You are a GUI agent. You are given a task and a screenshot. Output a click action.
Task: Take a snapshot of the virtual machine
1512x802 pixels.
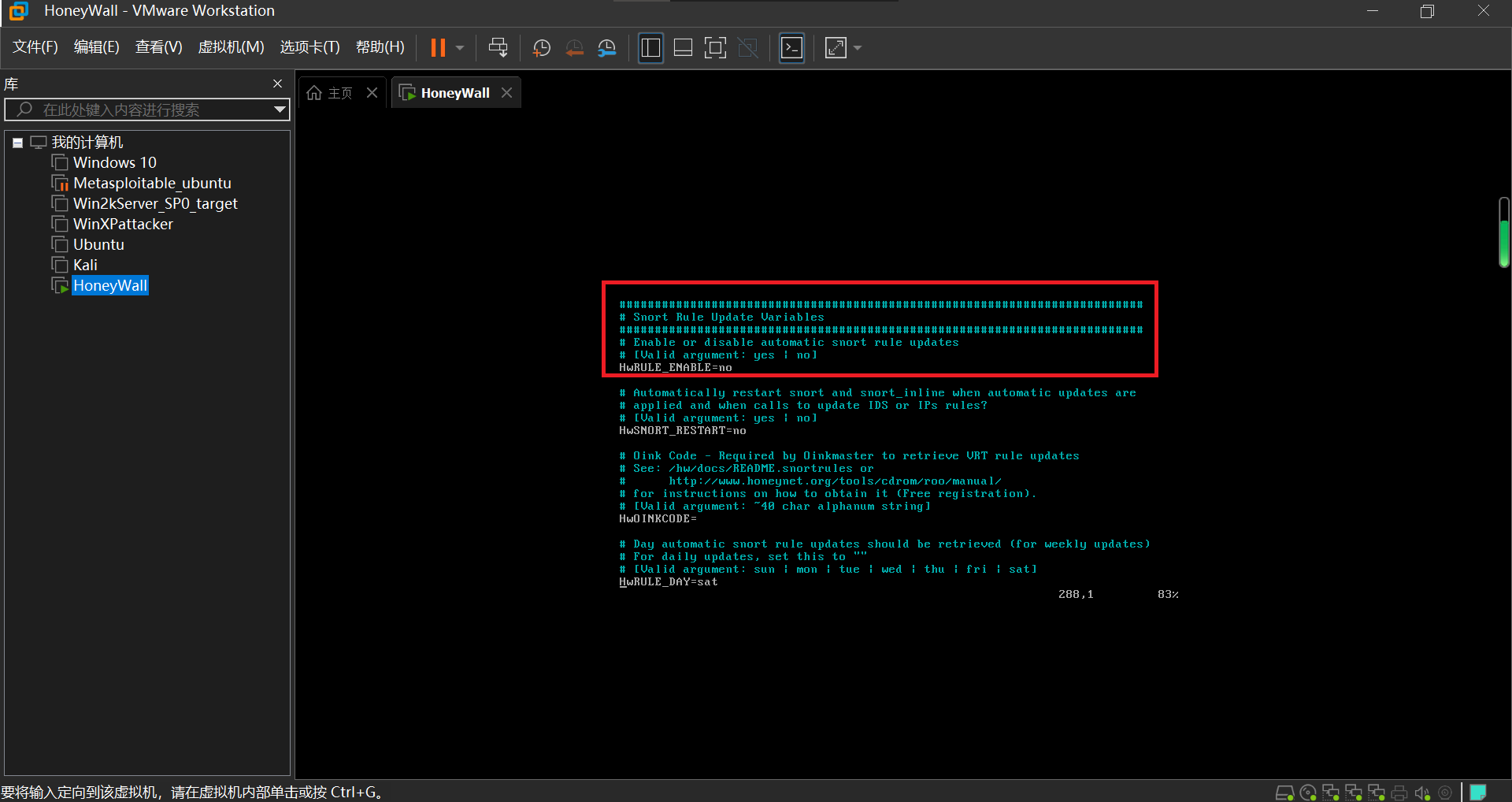coord(542,48)
